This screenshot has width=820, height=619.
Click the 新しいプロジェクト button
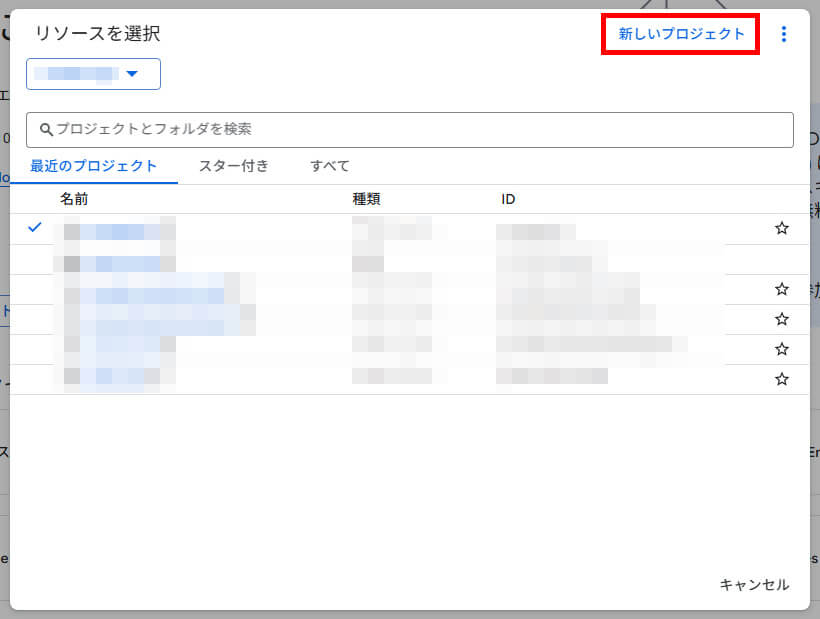[x=680, y=33]
